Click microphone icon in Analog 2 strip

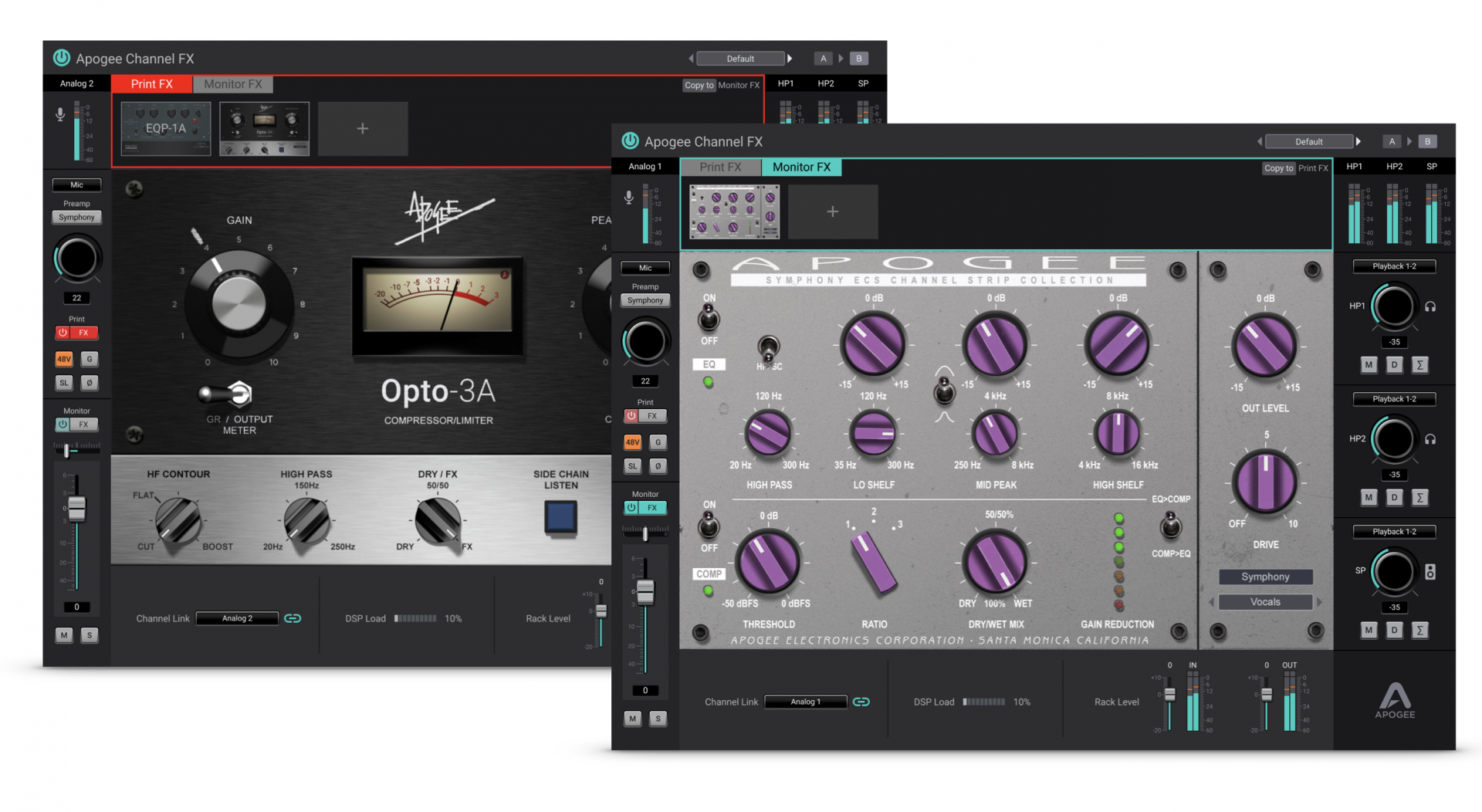[x=60, y=115]
